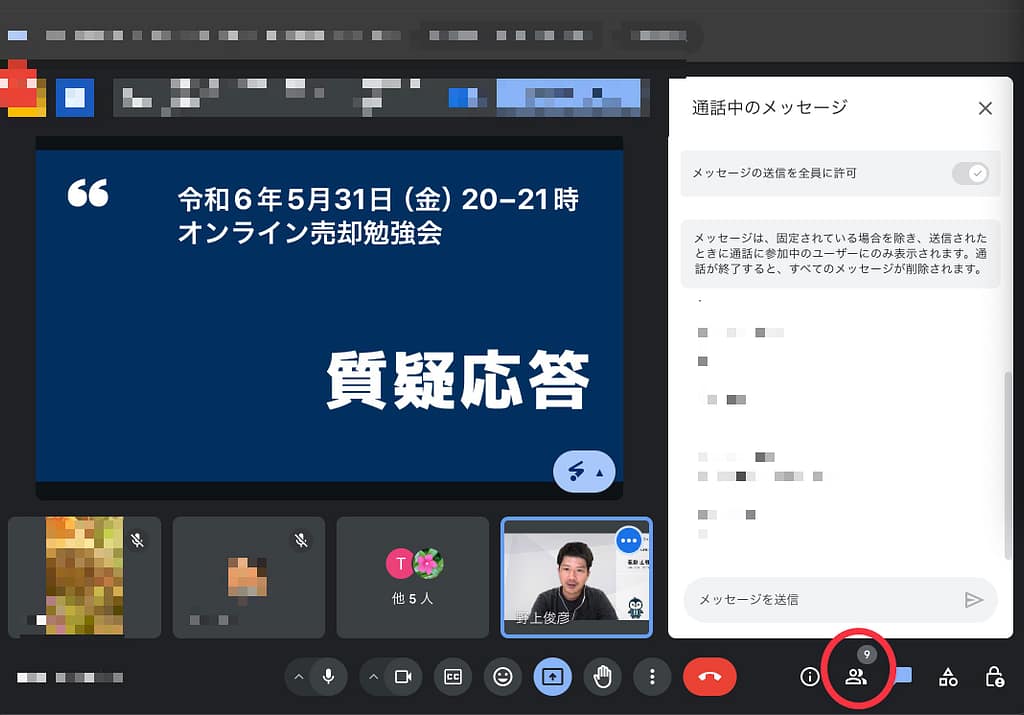The image size is (1024, 715).
Task: Click the send message arrow icon
Action: 973,600
